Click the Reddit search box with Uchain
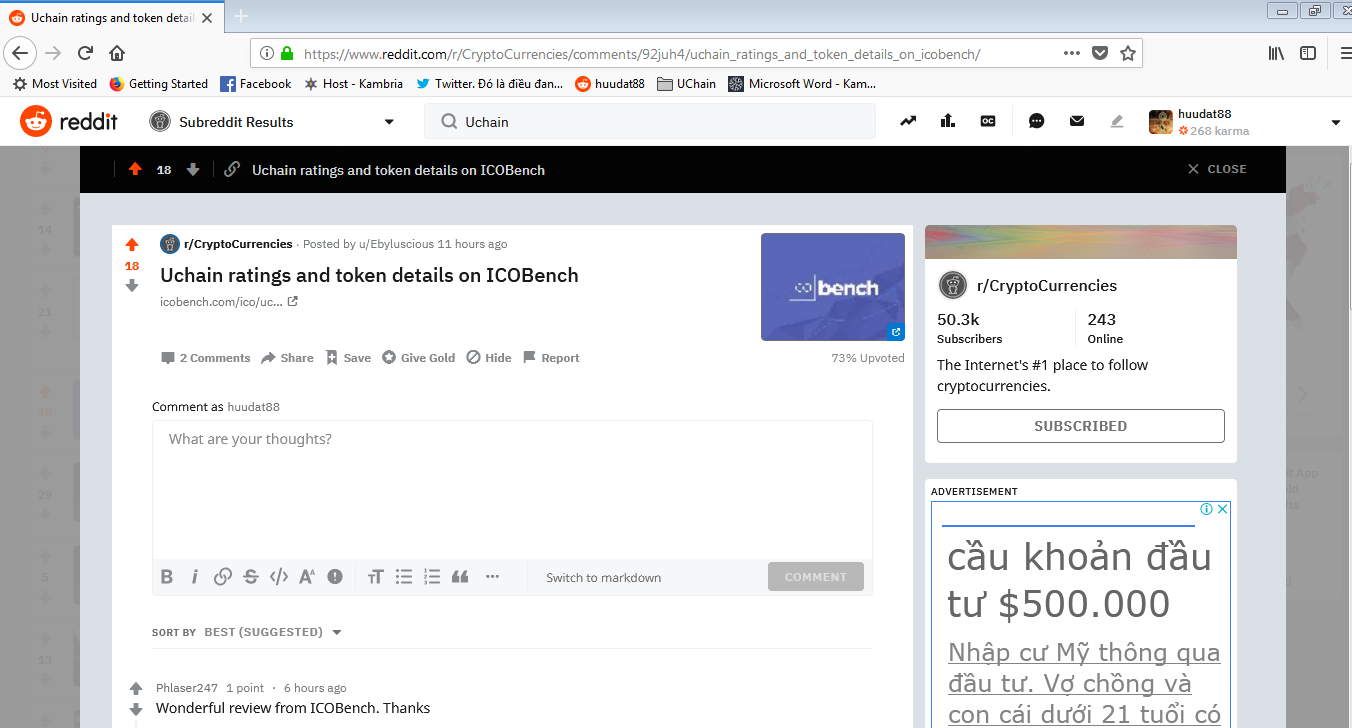This screenshot has height=728, width=1352. click(x=650, y=122)
